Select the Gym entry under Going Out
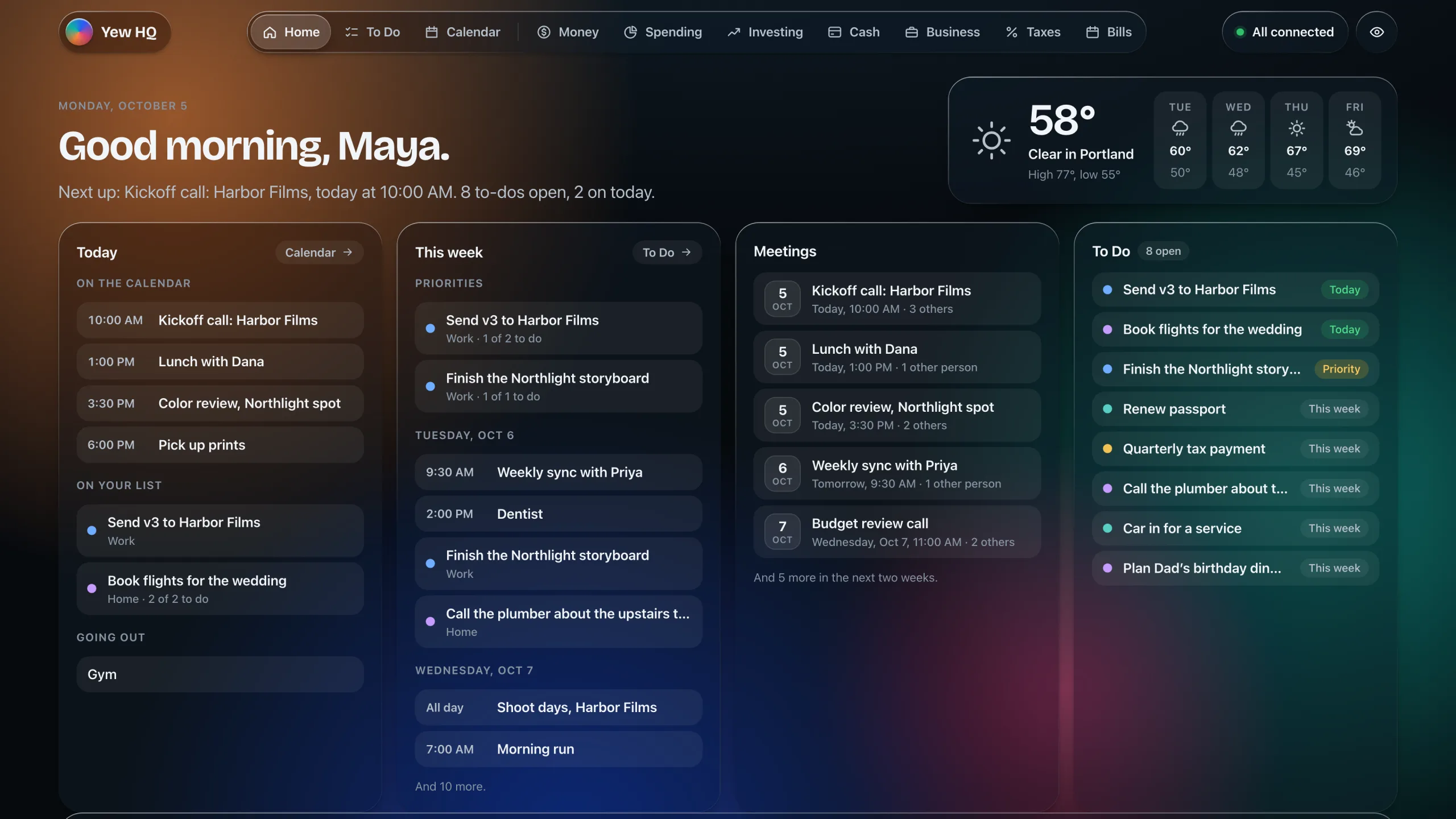1456x819 pixels. (x=220, y=675)
